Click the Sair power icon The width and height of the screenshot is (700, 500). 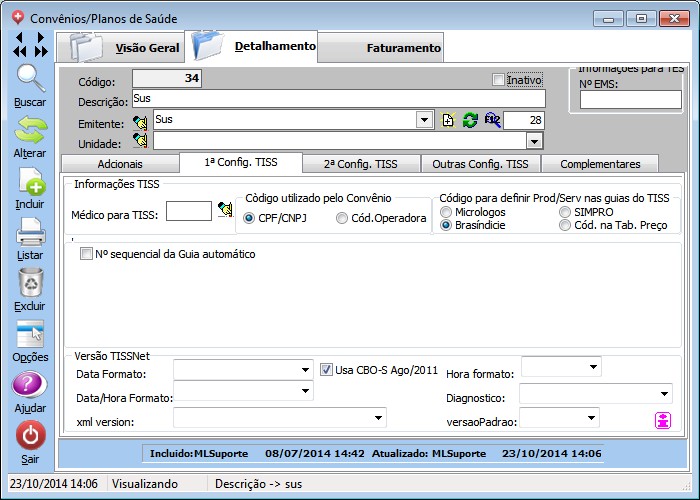pos(30,437)
